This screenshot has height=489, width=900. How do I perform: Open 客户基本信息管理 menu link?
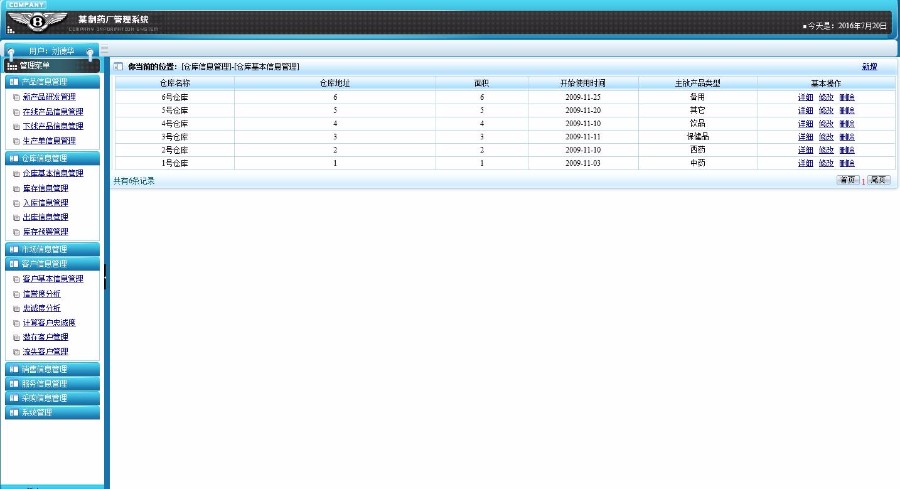[x=53, y=279]
